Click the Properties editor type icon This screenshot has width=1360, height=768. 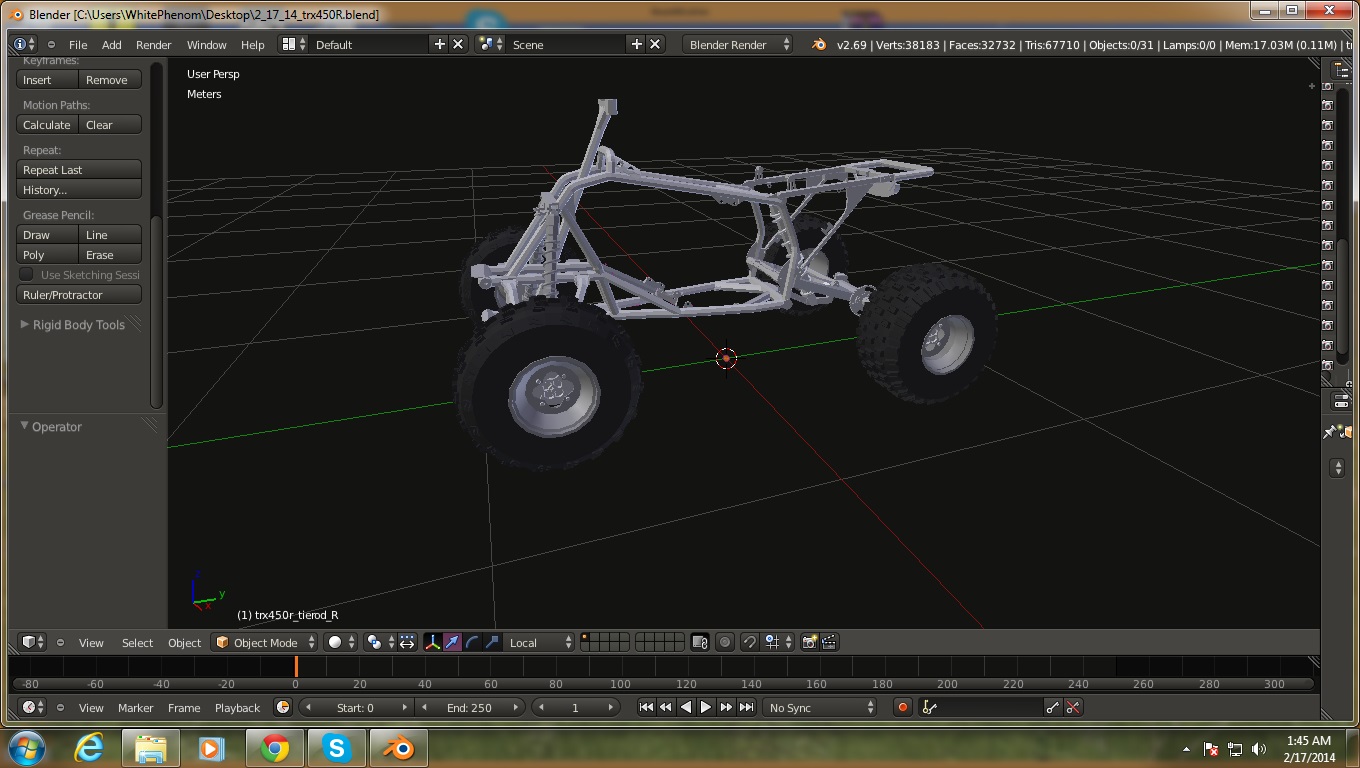coord(1341,402)
